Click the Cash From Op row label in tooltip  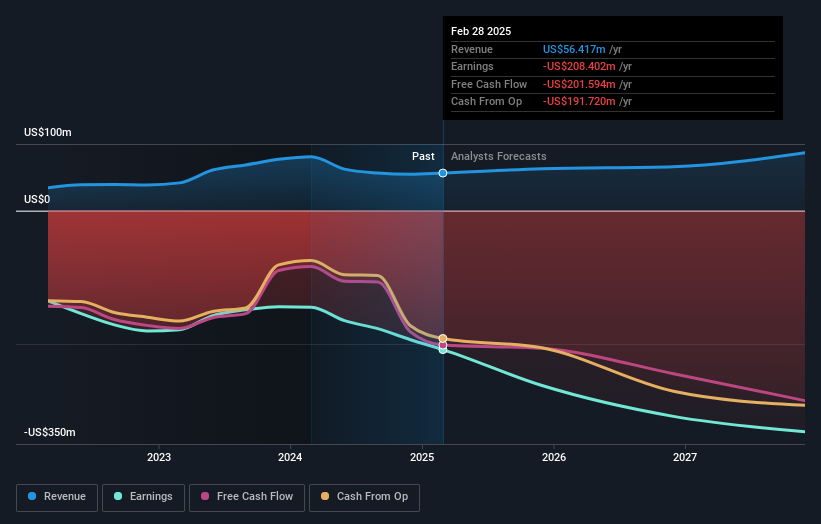click(486, 102)
